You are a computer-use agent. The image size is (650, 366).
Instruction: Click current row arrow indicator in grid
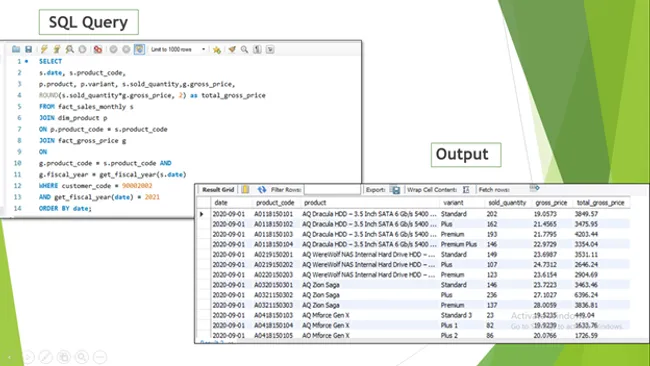(x=202, y=214)
